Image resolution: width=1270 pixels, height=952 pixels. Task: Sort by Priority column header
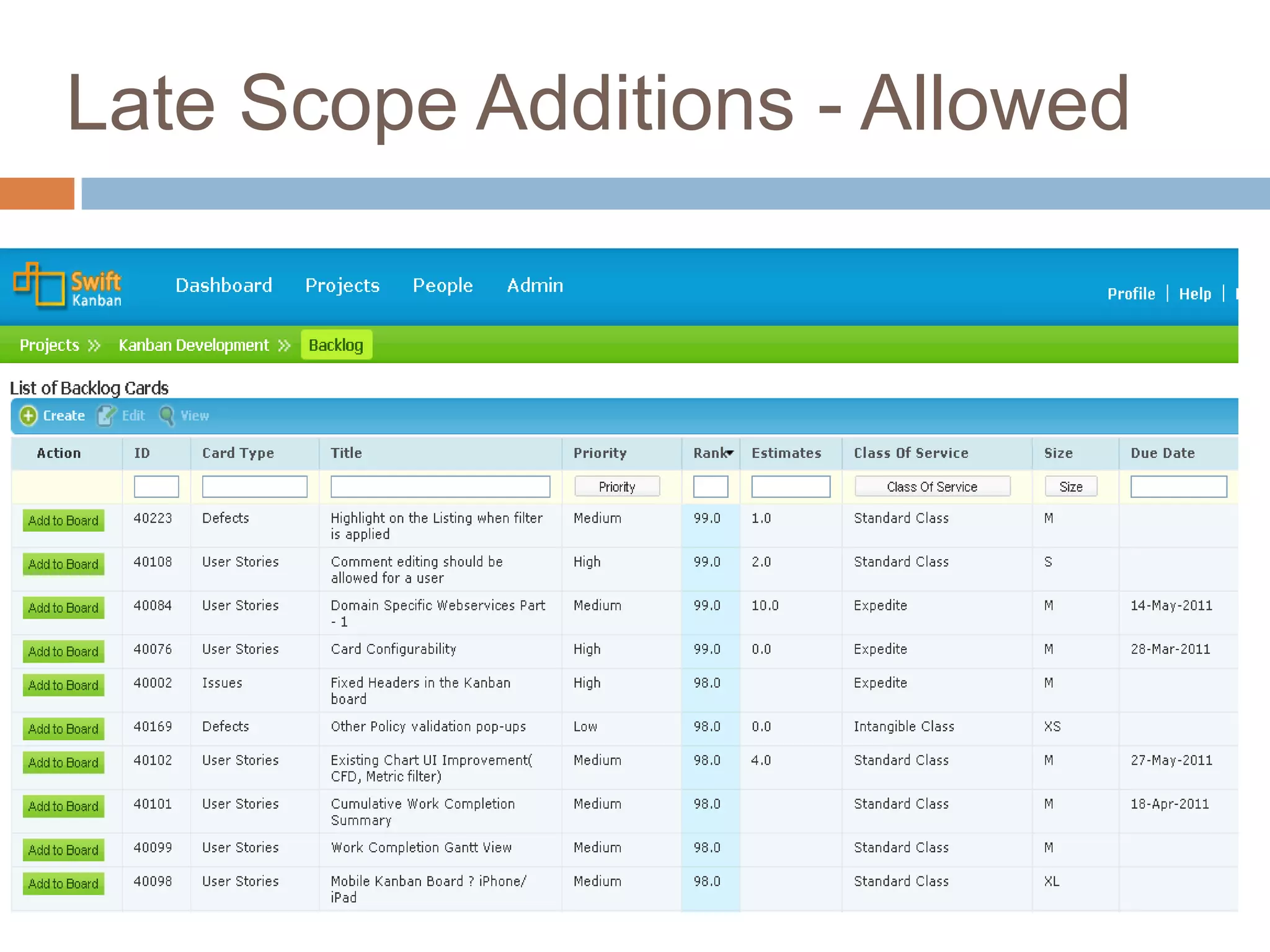pos(600,453)
